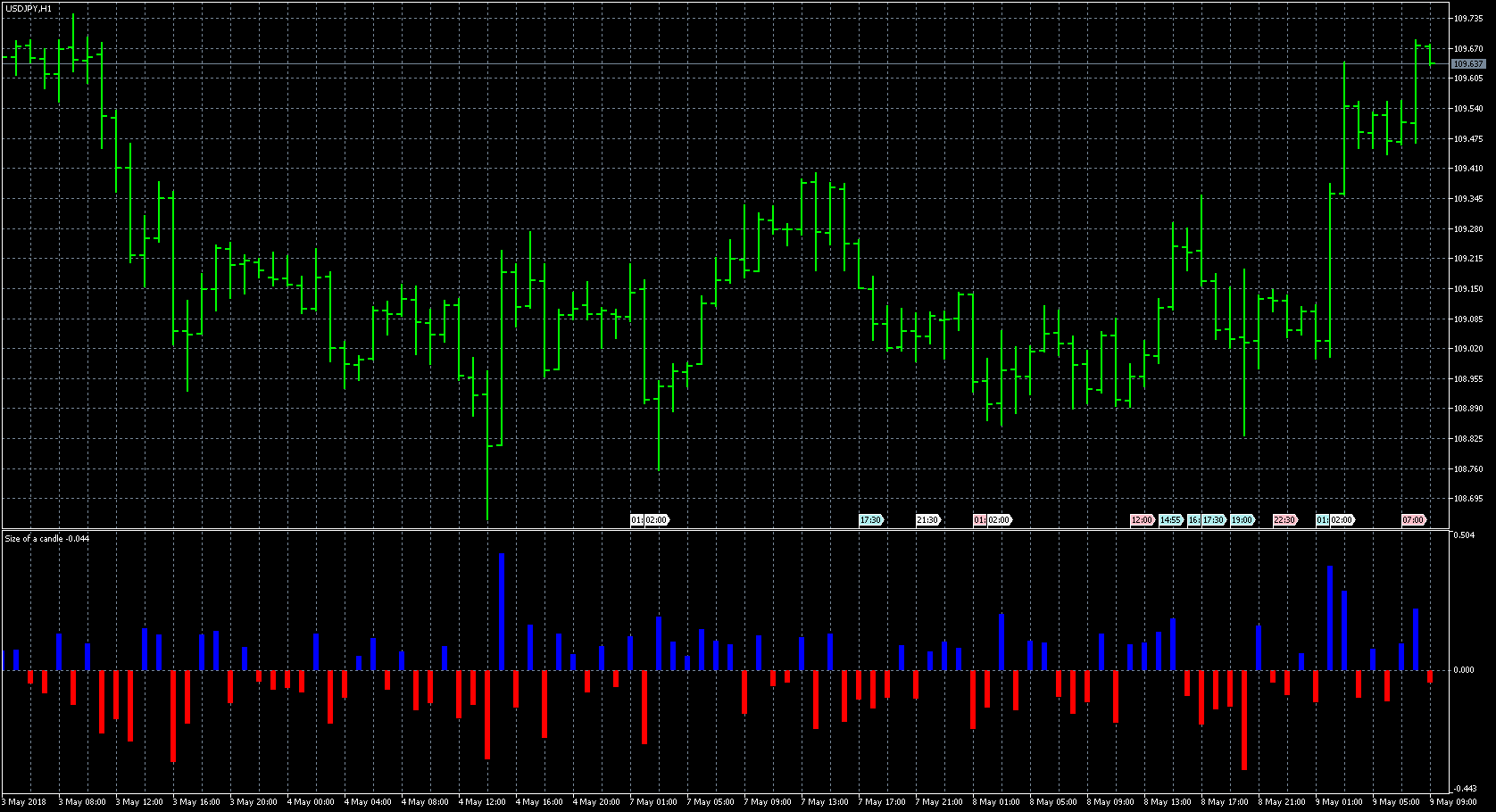Screen dimensions: 1496x812
Task: Click the USDJPY,H1 chart title label
Action: (x=28, y=9)
